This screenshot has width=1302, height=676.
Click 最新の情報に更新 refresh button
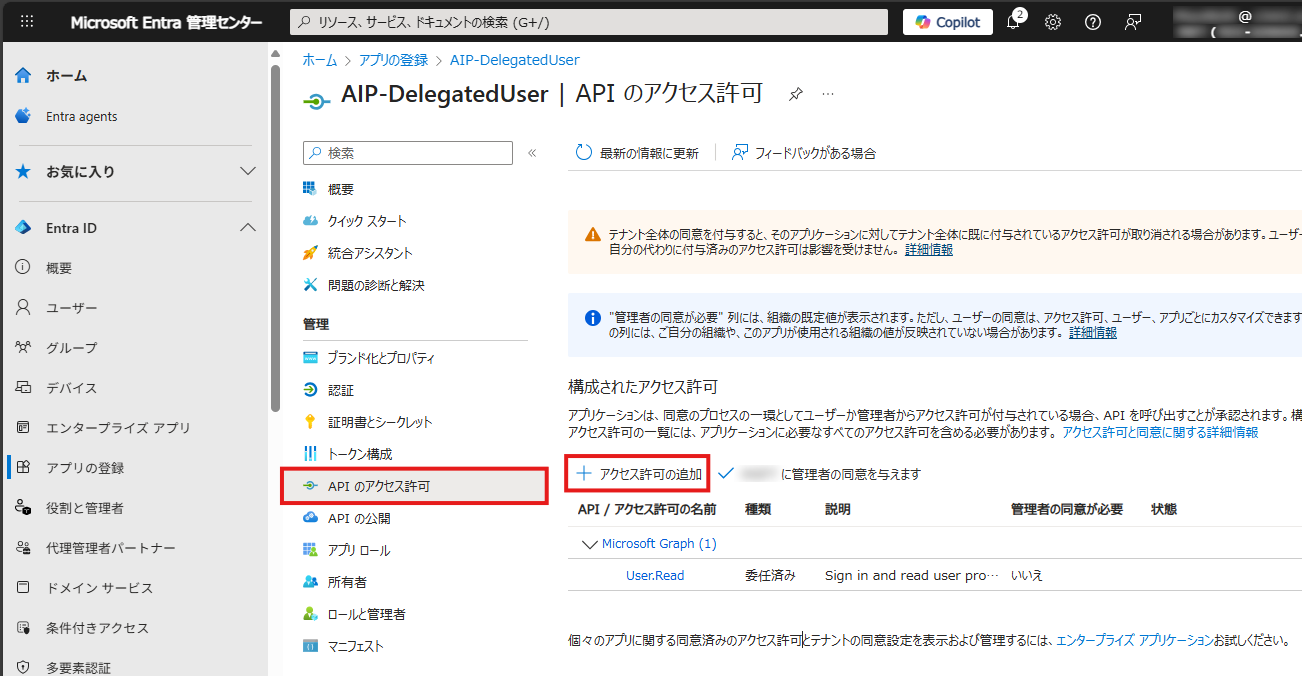(x=637, y=153)
